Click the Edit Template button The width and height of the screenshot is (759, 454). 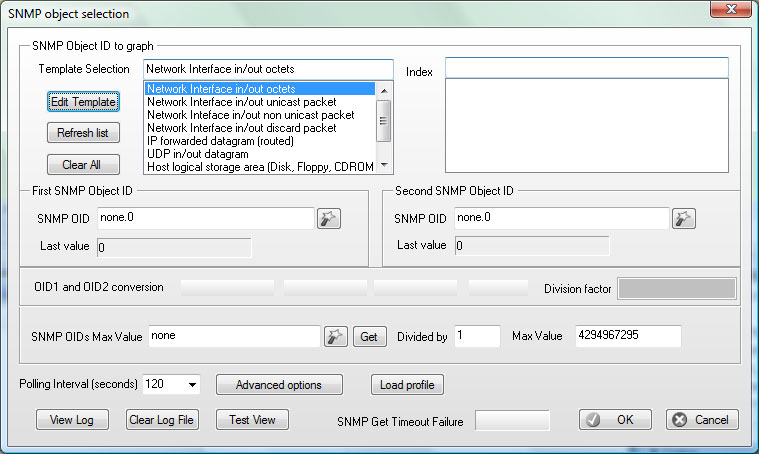coord(83,102)
